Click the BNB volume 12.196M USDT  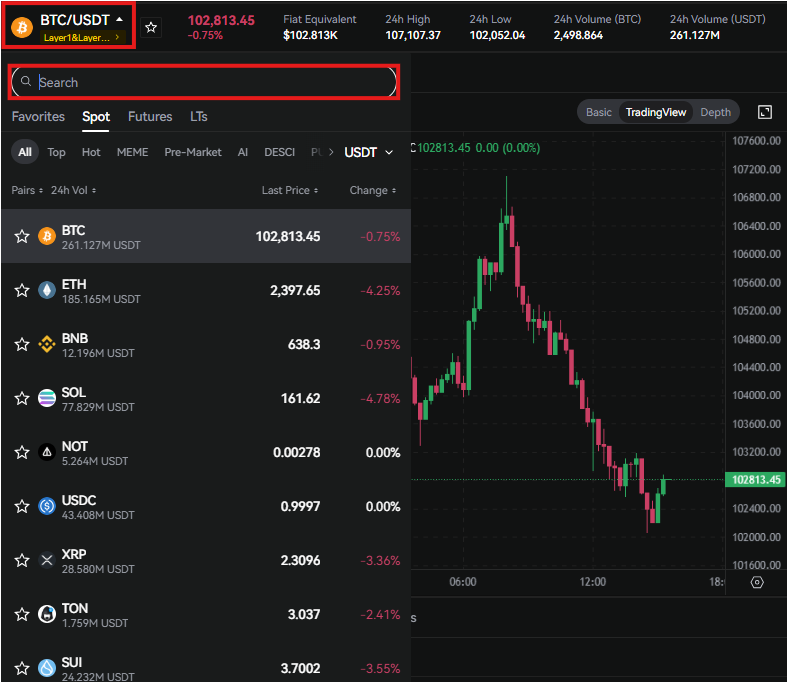point(98,353)
